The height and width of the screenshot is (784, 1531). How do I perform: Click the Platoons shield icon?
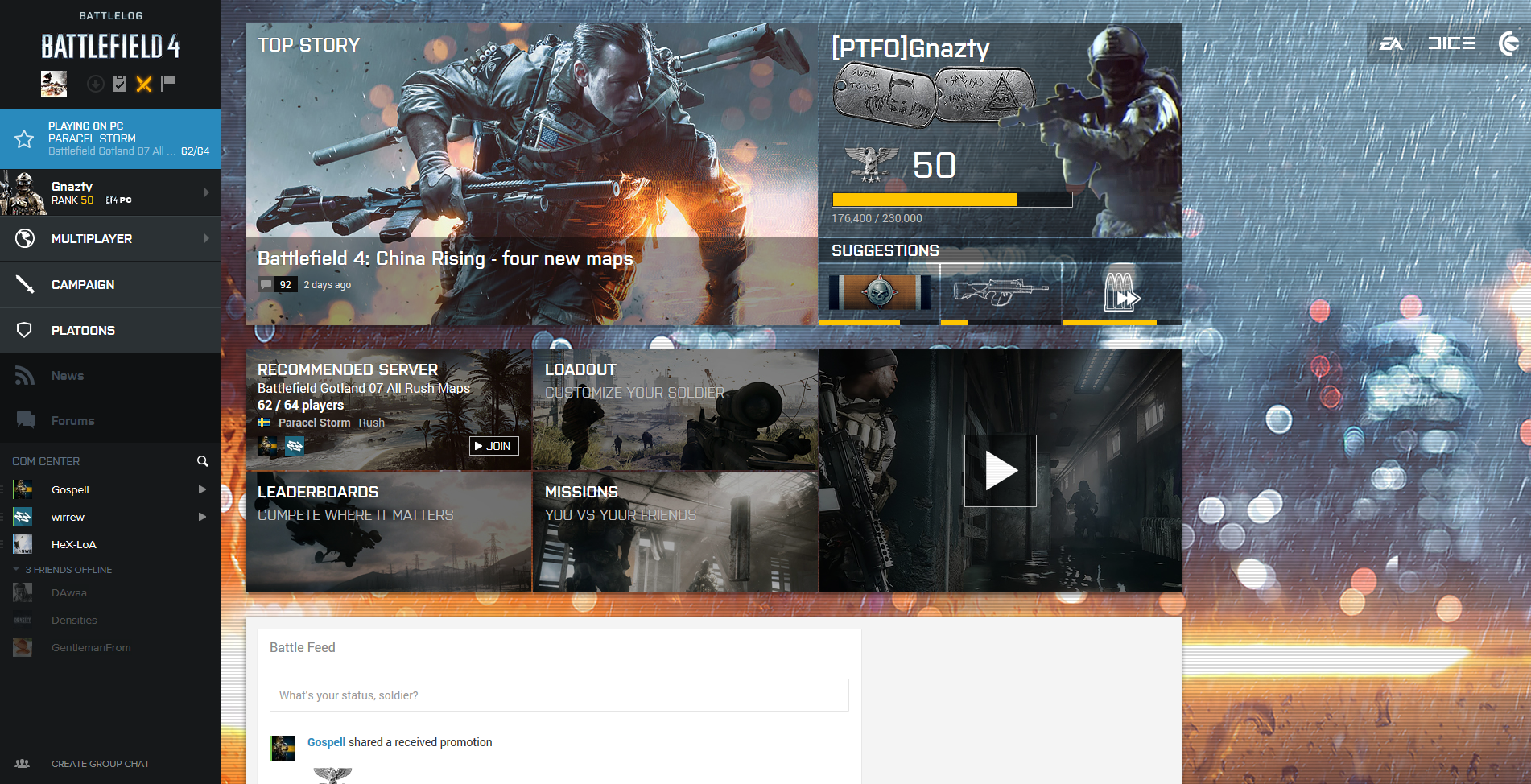coord(25,330)
